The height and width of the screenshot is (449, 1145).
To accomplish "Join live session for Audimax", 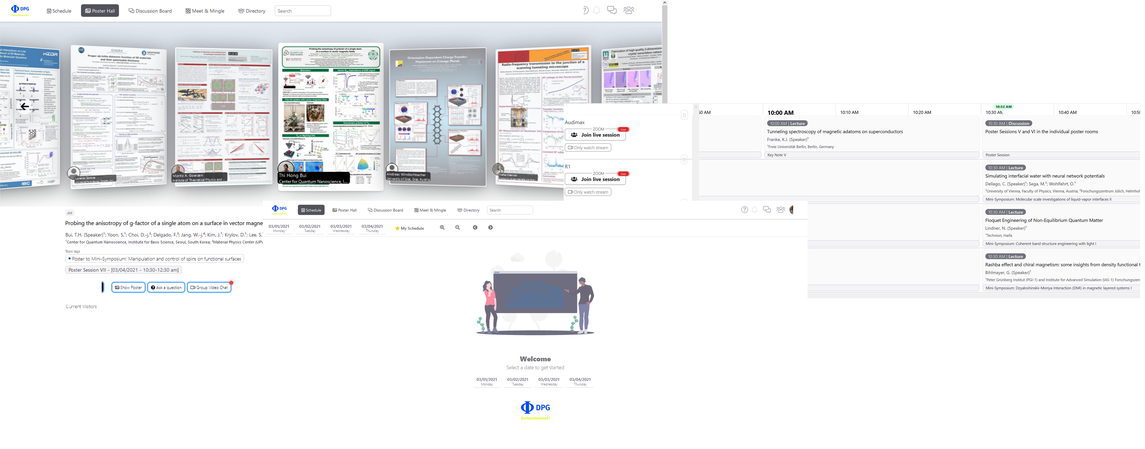I will click(595, 135).
